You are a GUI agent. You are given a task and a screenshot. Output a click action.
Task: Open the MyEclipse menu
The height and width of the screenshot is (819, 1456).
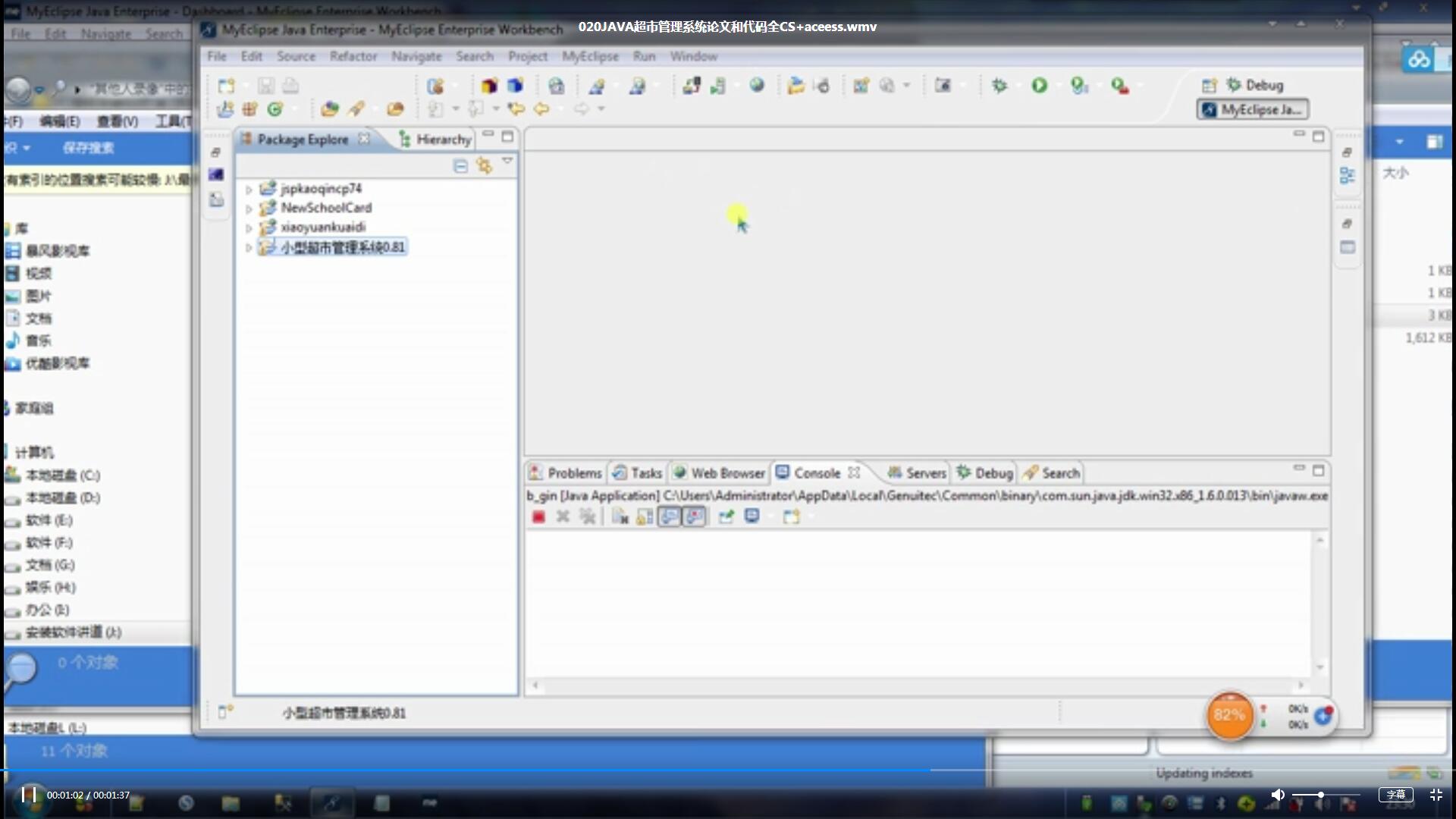[x=590, y=56]
